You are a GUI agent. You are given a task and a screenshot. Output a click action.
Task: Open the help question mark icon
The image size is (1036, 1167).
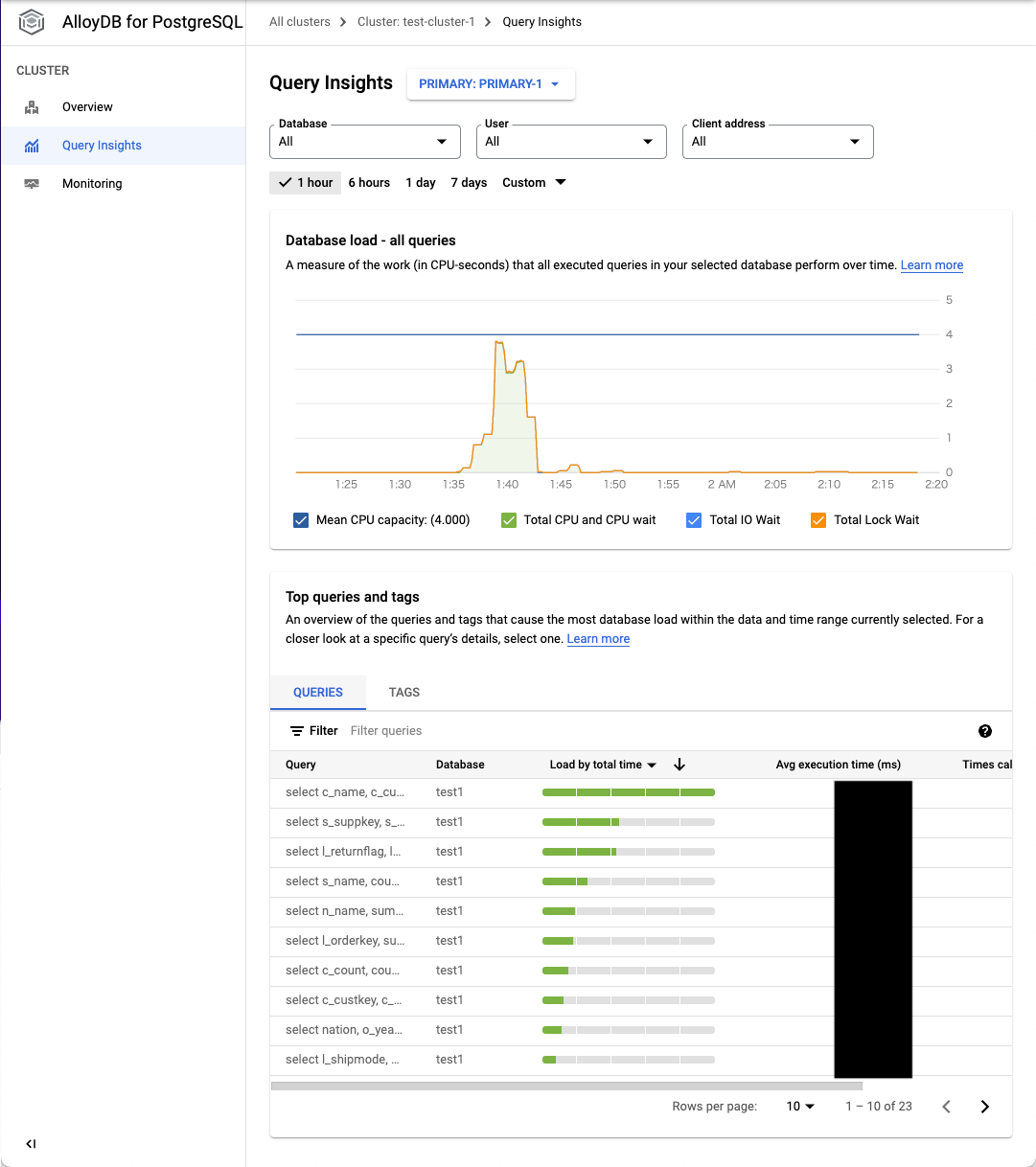(985, 731)
